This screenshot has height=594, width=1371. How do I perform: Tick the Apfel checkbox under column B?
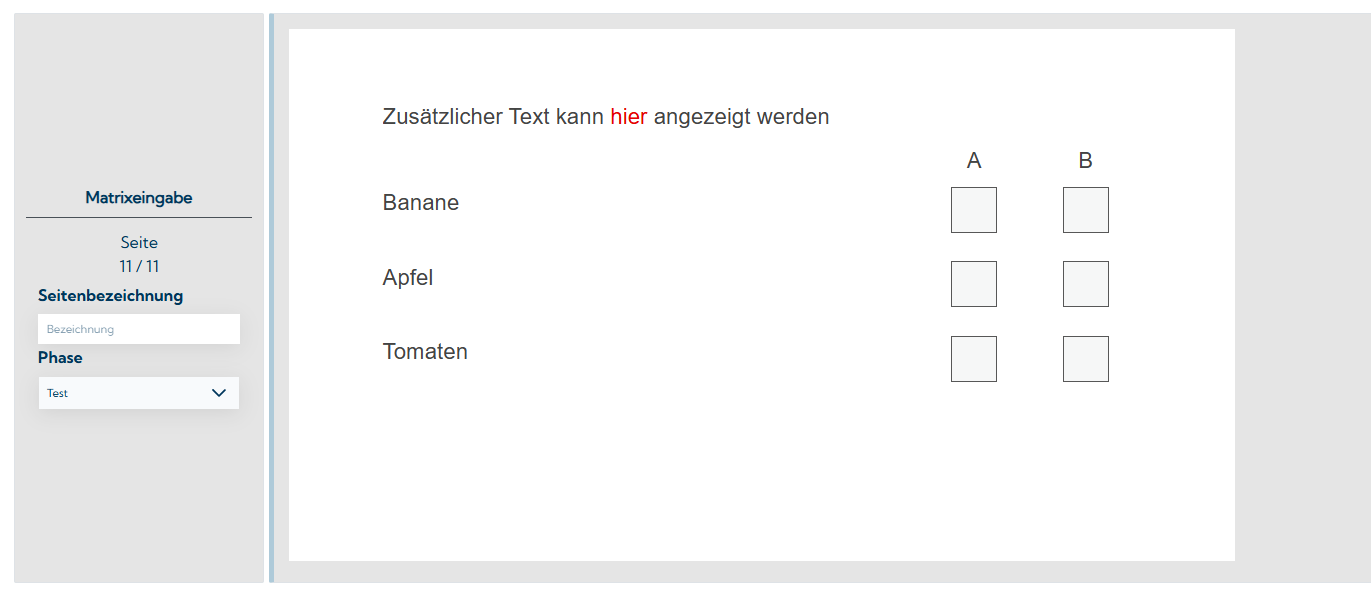1085,284
